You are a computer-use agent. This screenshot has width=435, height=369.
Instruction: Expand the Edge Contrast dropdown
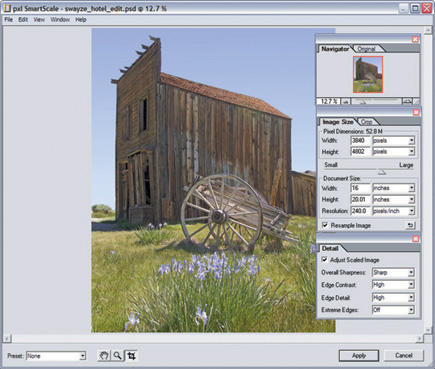tap(393, 285)
